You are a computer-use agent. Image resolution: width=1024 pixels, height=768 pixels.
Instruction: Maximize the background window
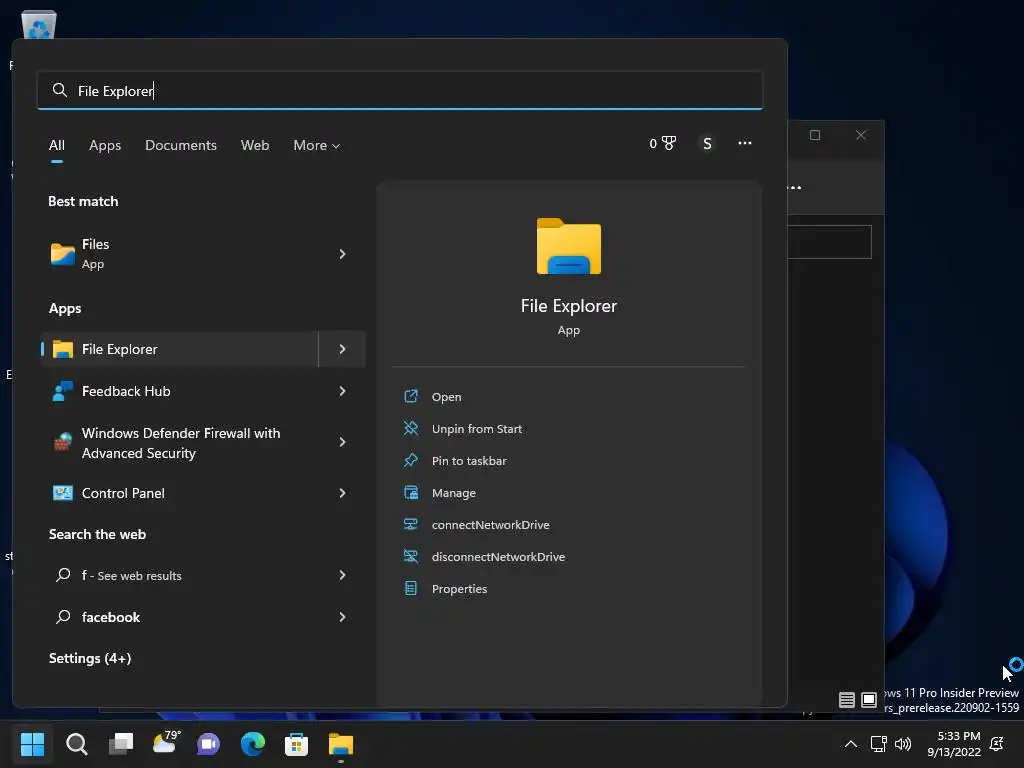pos(815,135)
